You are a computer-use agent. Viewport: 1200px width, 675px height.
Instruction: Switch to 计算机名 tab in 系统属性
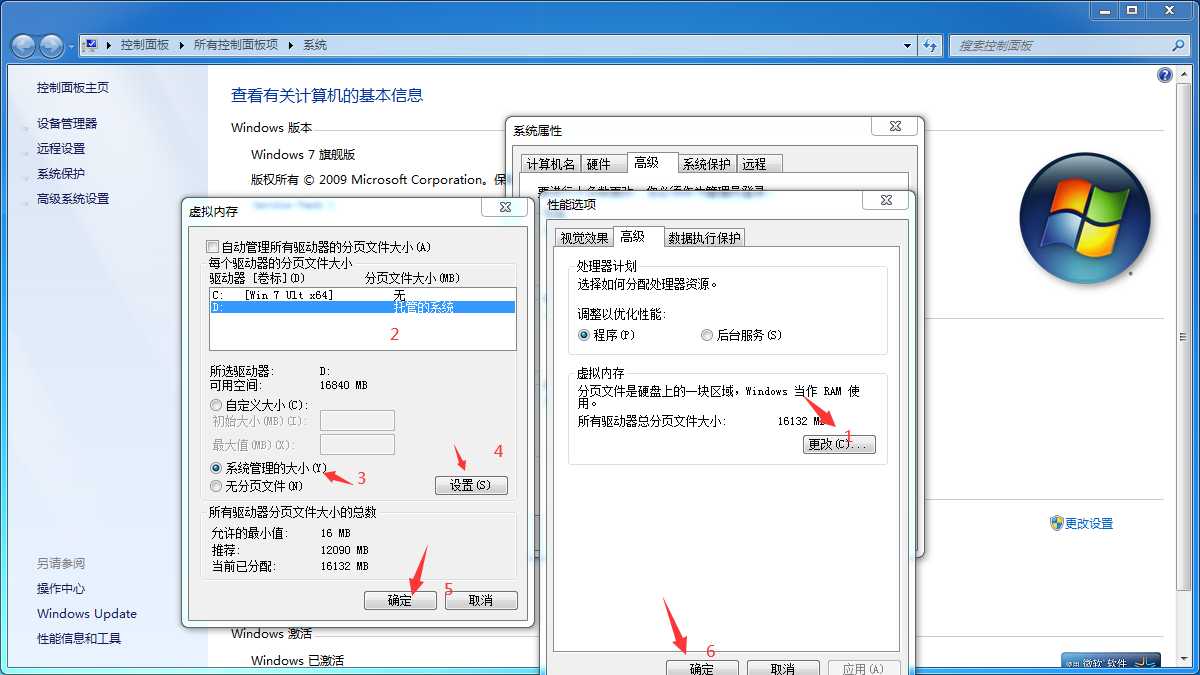[x=551, y=164]
